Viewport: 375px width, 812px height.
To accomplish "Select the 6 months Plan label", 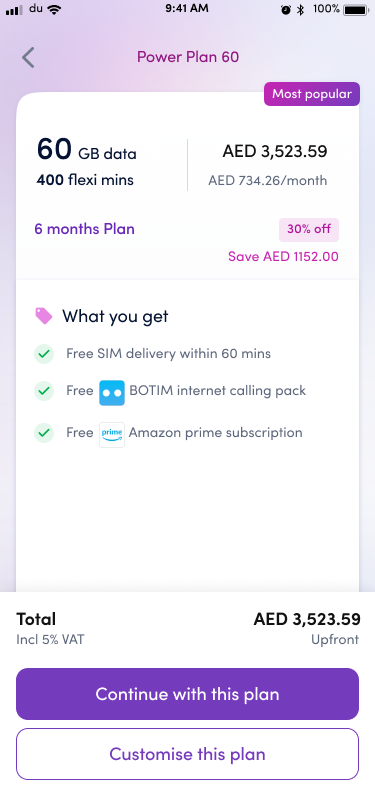I will click(x=84, y=229).
